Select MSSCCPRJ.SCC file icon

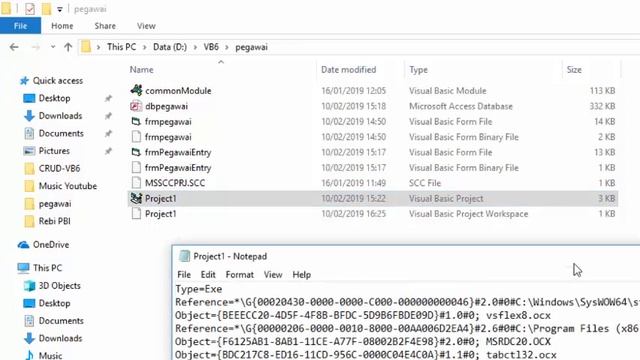[136, 183]
